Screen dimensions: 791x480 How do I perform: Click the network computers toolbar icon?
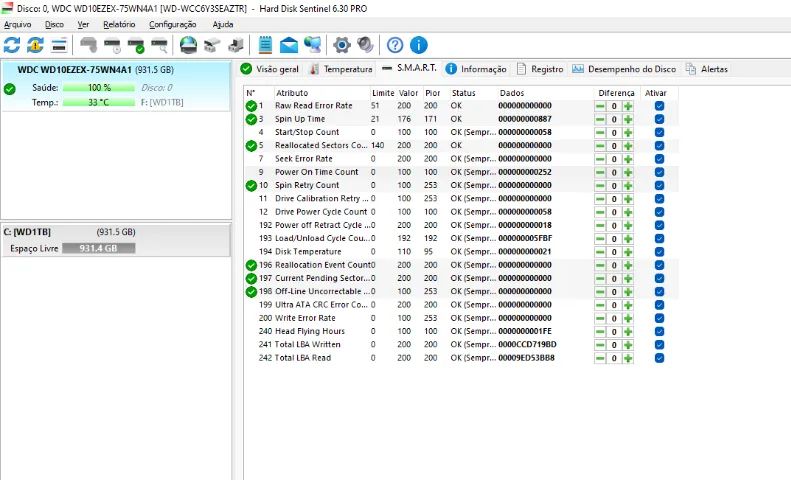click(313, 45)
